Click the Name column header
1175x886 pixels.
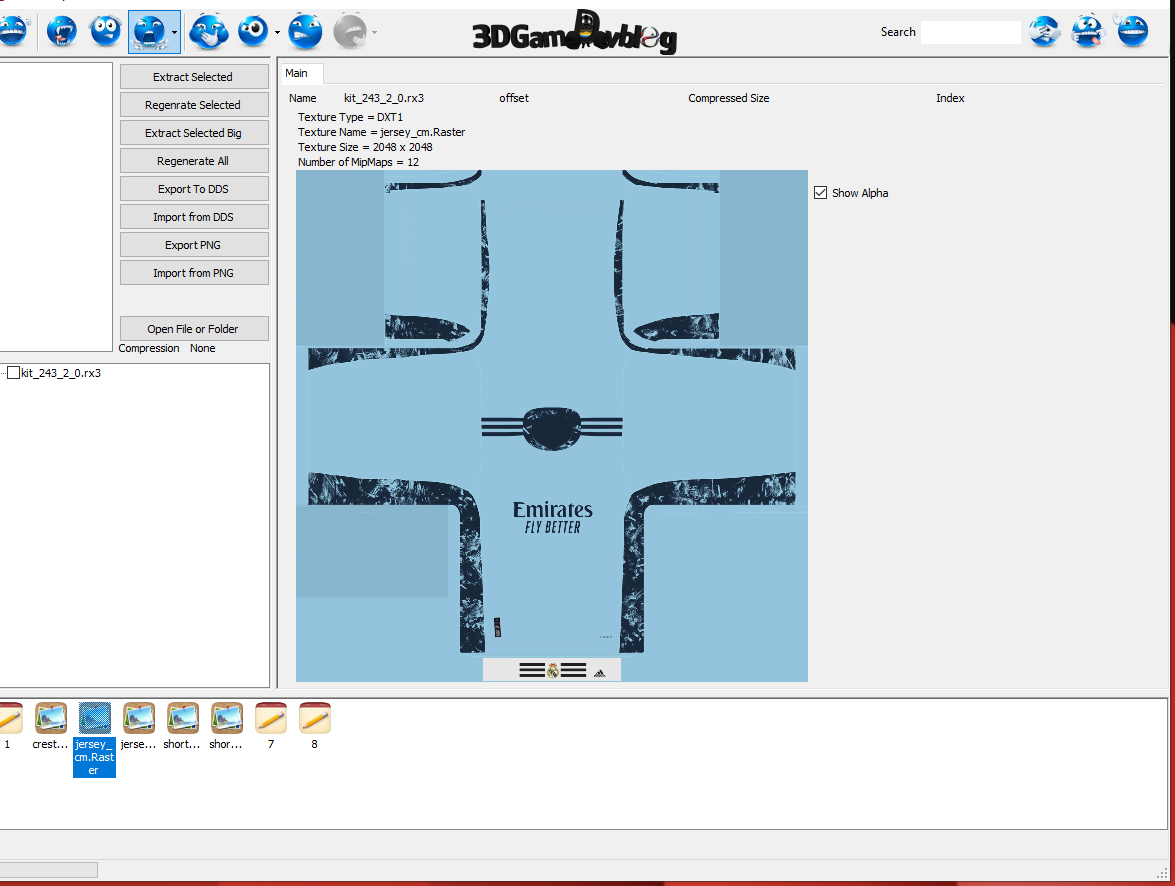click(x=303, y=98)
